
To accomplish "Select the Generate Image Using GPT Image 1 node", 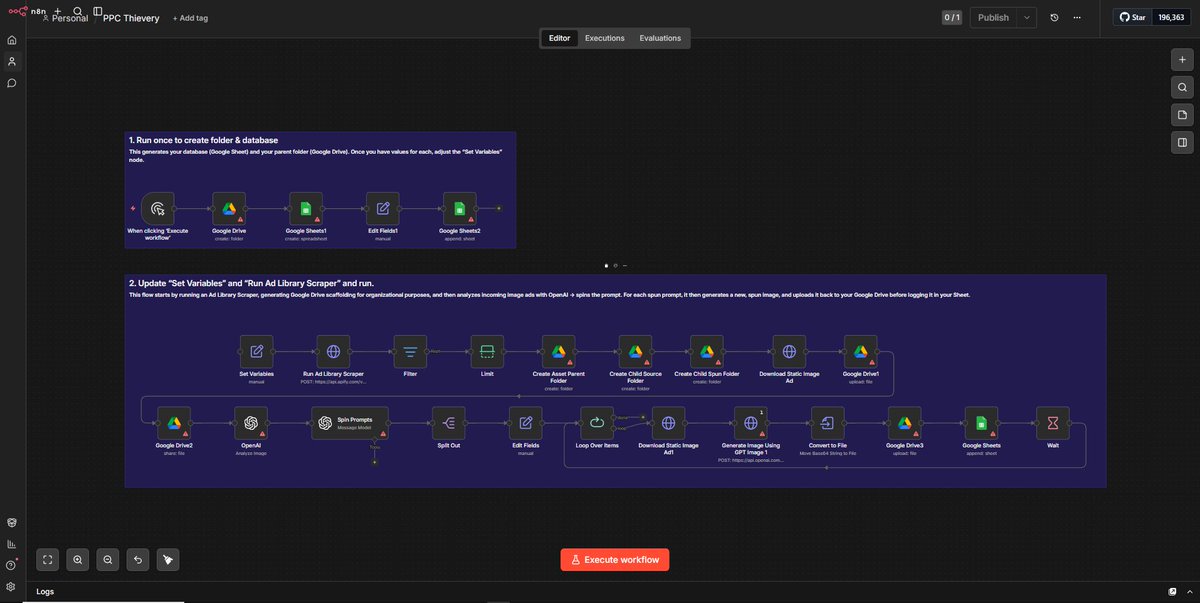I will [751, 422].
